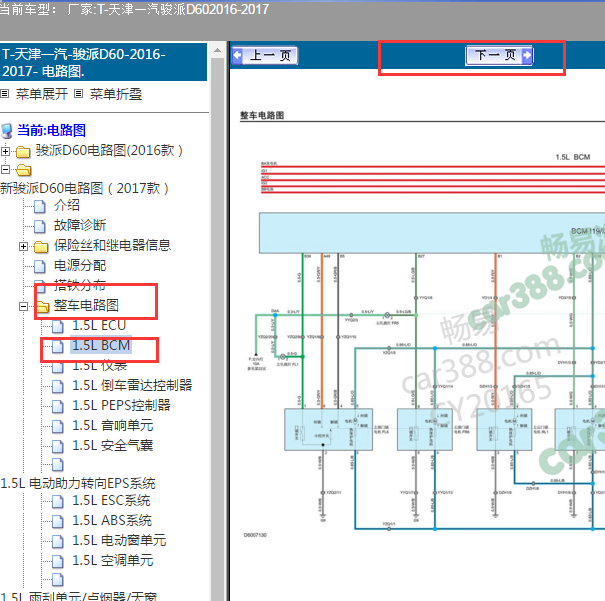
Task: Open the 介绍 page
Action: coord(67,205)
